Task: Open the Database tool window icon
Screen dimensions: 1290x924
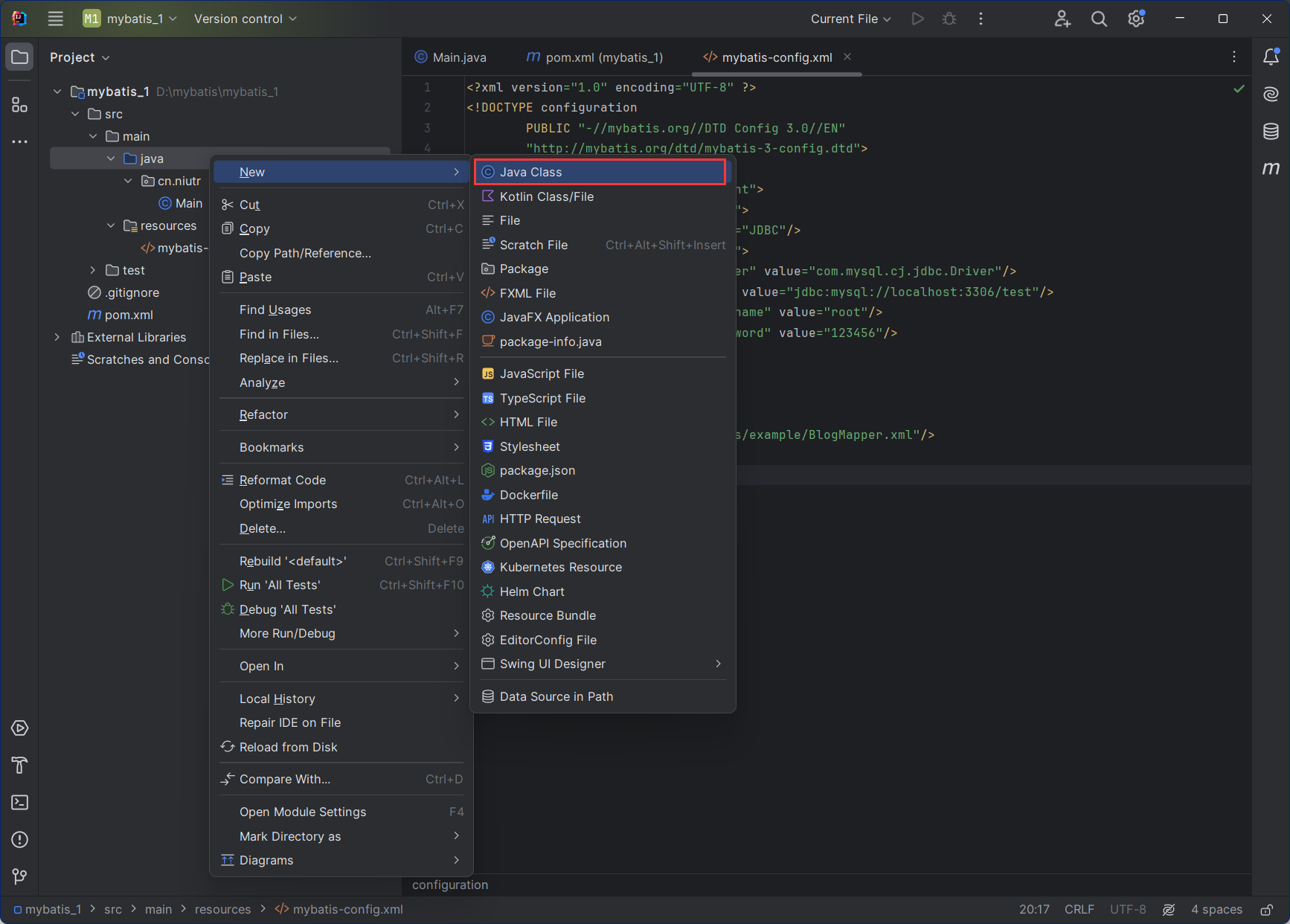Action: point(1271,132)
